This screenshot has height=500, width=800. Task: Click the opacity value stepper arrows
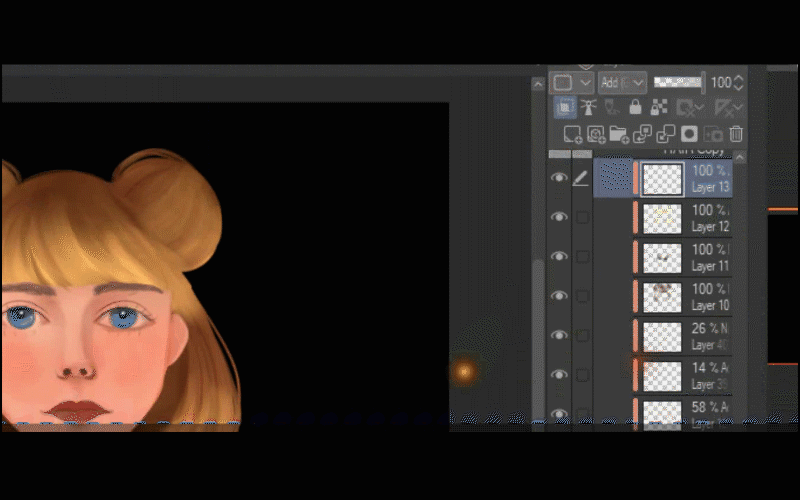[739, 83]
